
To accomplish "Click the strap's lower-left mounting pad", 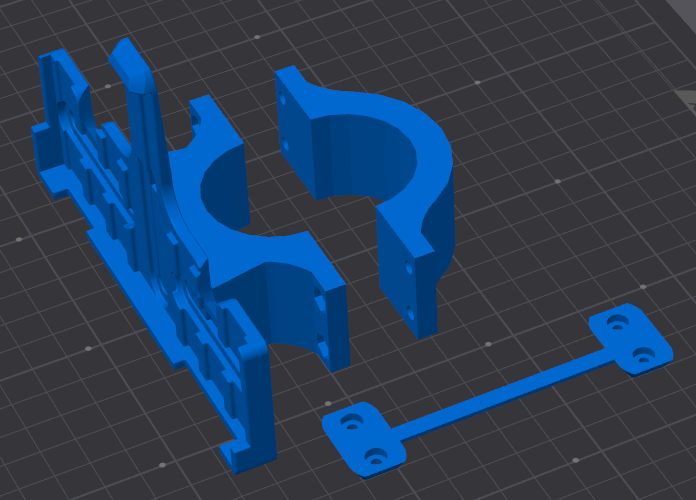I will click(x=364, y=440).
